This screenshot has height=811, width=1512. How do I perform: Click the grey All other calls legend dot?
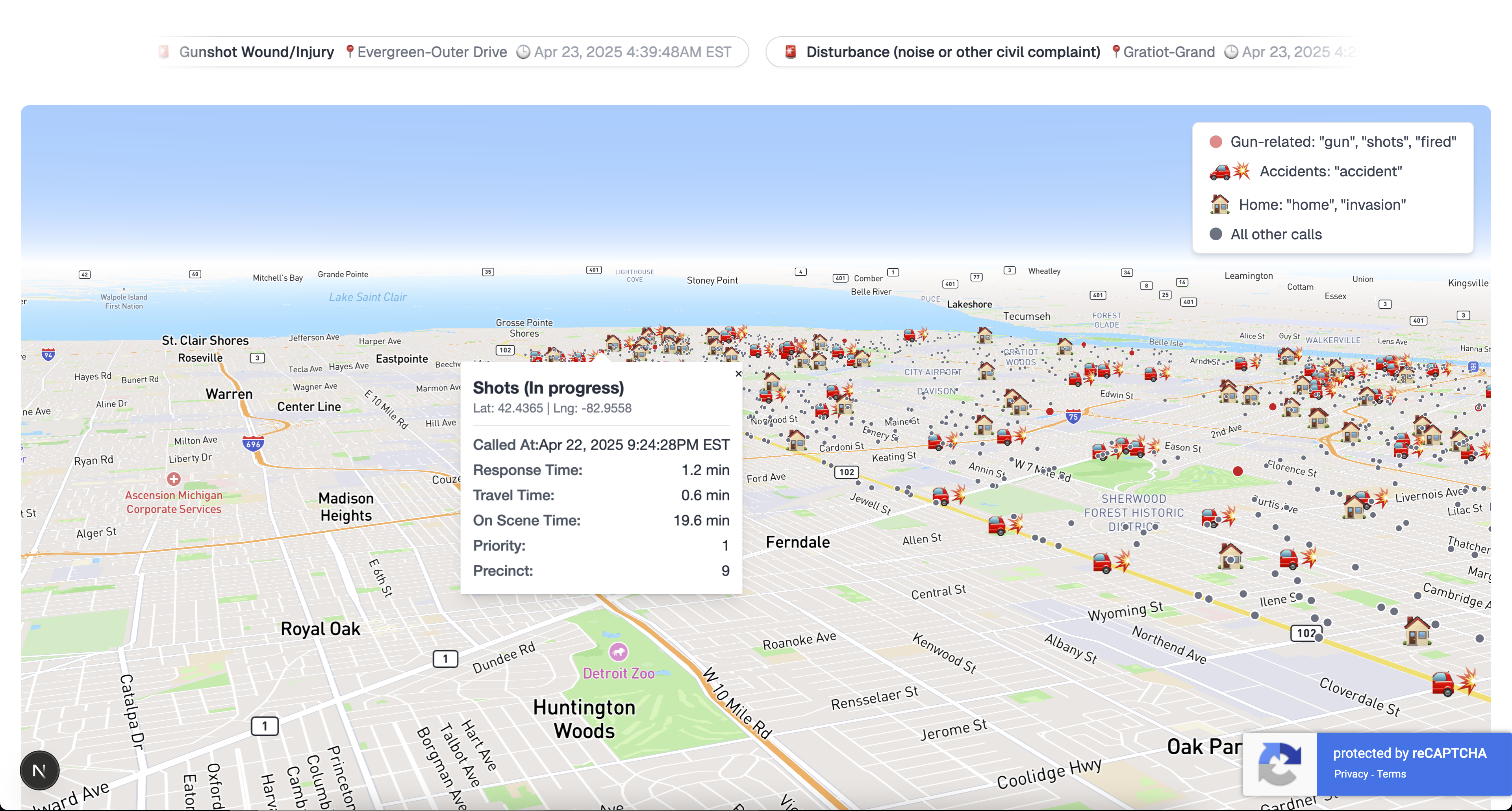tap(1216, 234)
